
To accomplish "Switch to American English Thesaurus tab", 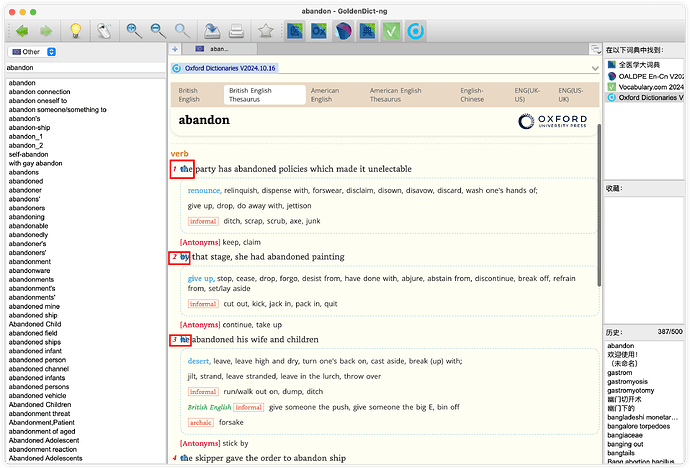I will 395,95.
